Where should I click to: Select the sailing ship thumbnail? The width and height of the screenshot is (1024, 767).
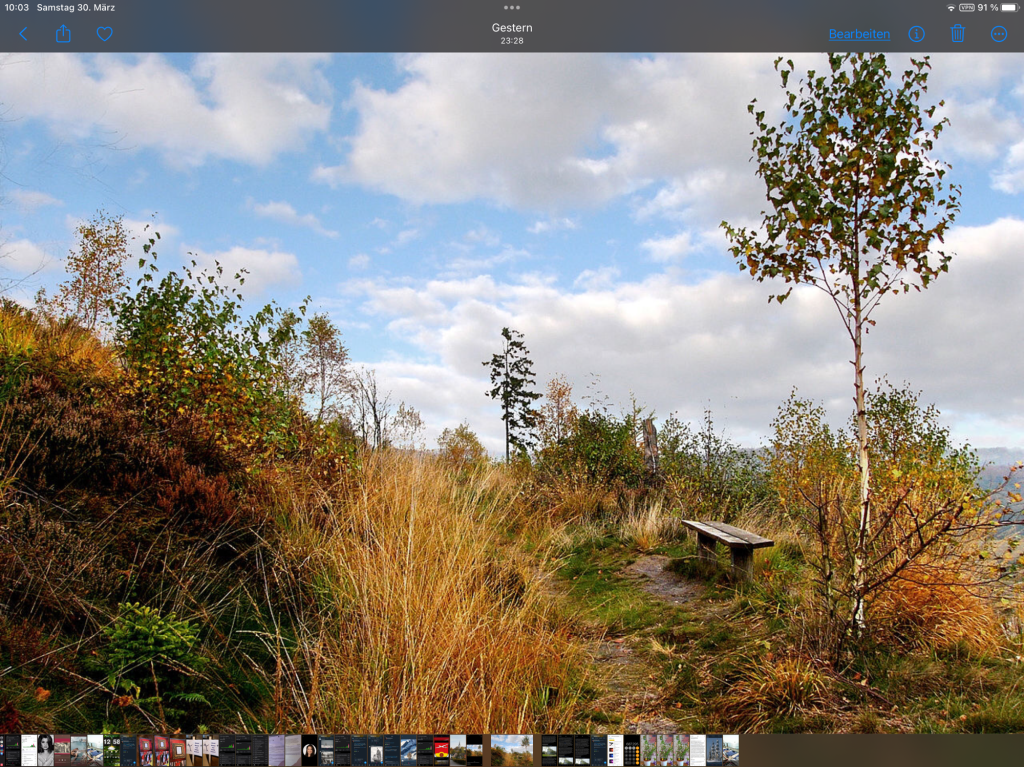714,750
